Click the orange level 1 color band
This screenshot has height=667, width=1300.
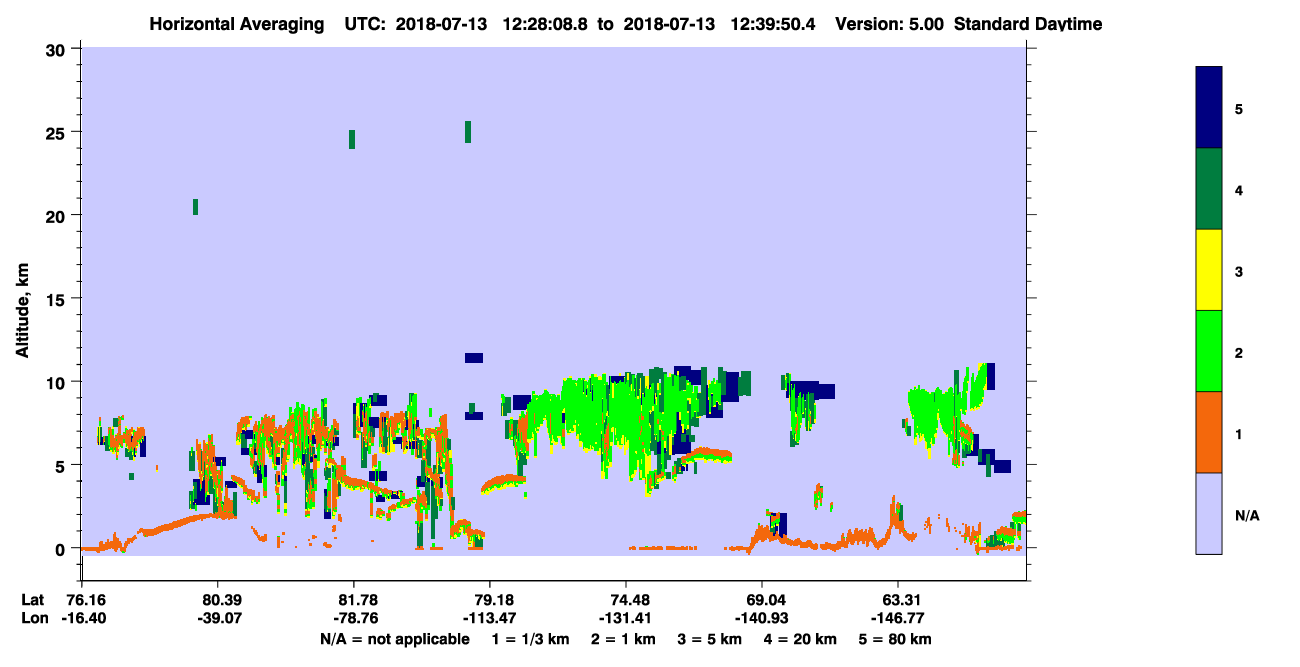coord(1209,432)
